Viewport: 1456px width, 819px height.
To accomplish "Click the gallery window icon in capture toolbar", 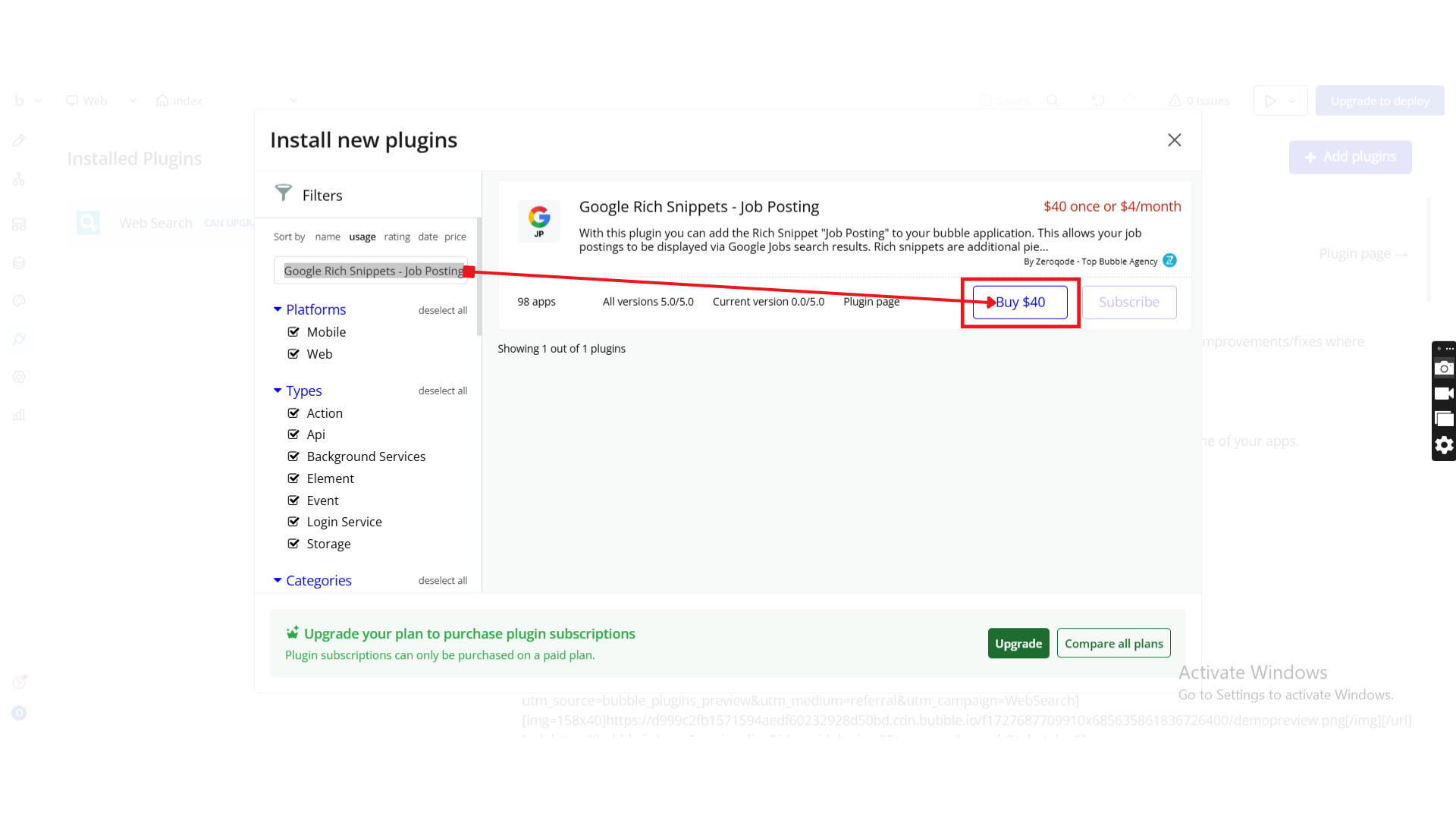I will point(1443,419).
